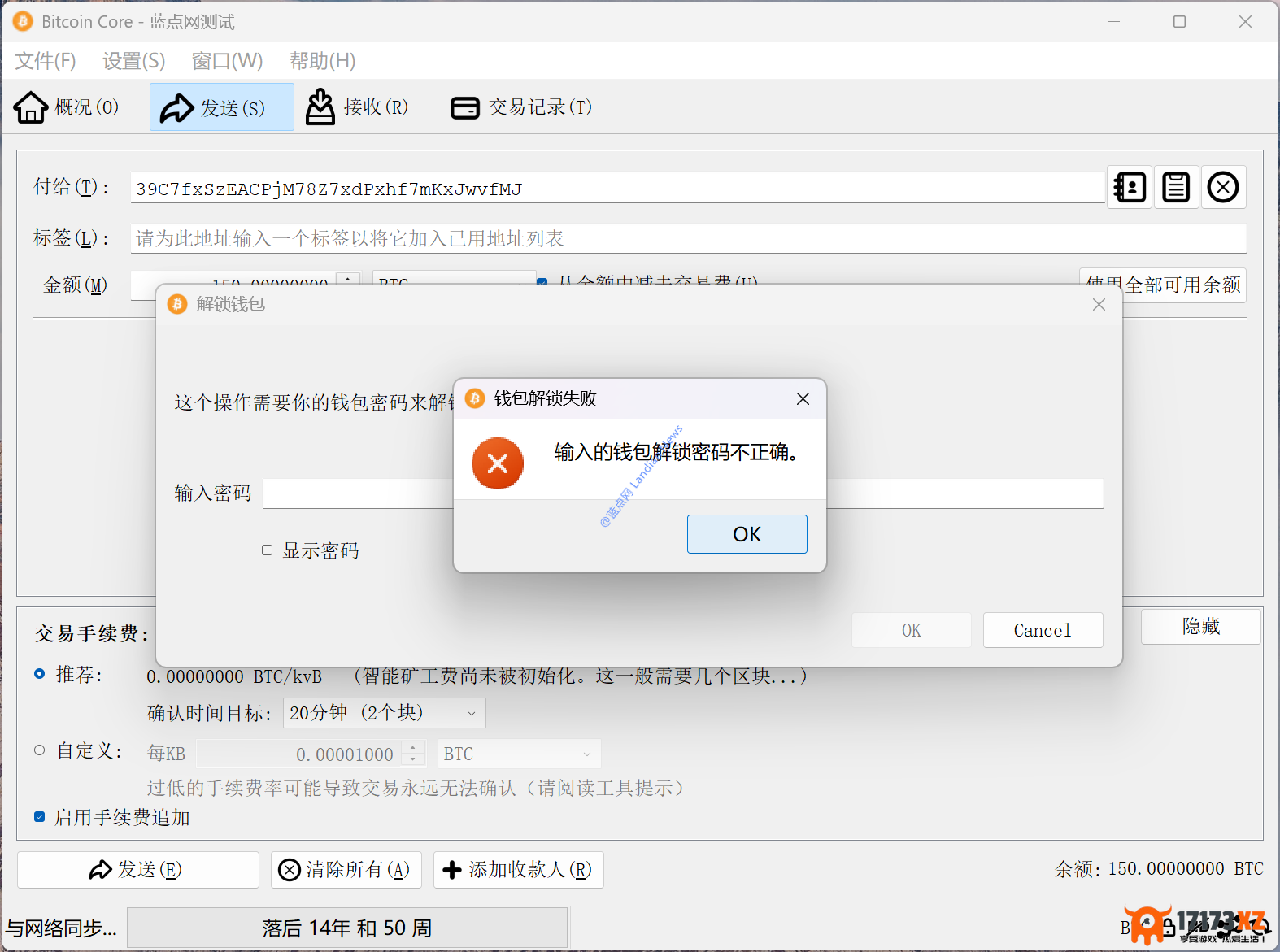Screen dimensions: 1280x952
Task: Click the sync progress bar showing 落后 14年 和 50 周
Action: [347, 928]
